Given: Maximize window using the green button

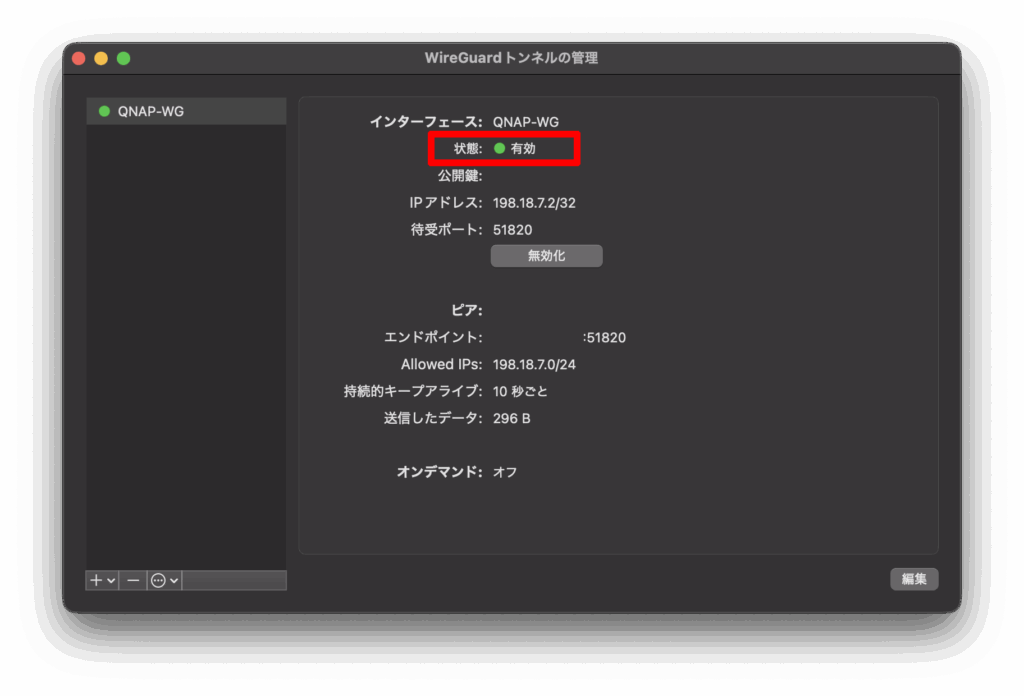Looking at the screenshot, I should pos(123,58).
